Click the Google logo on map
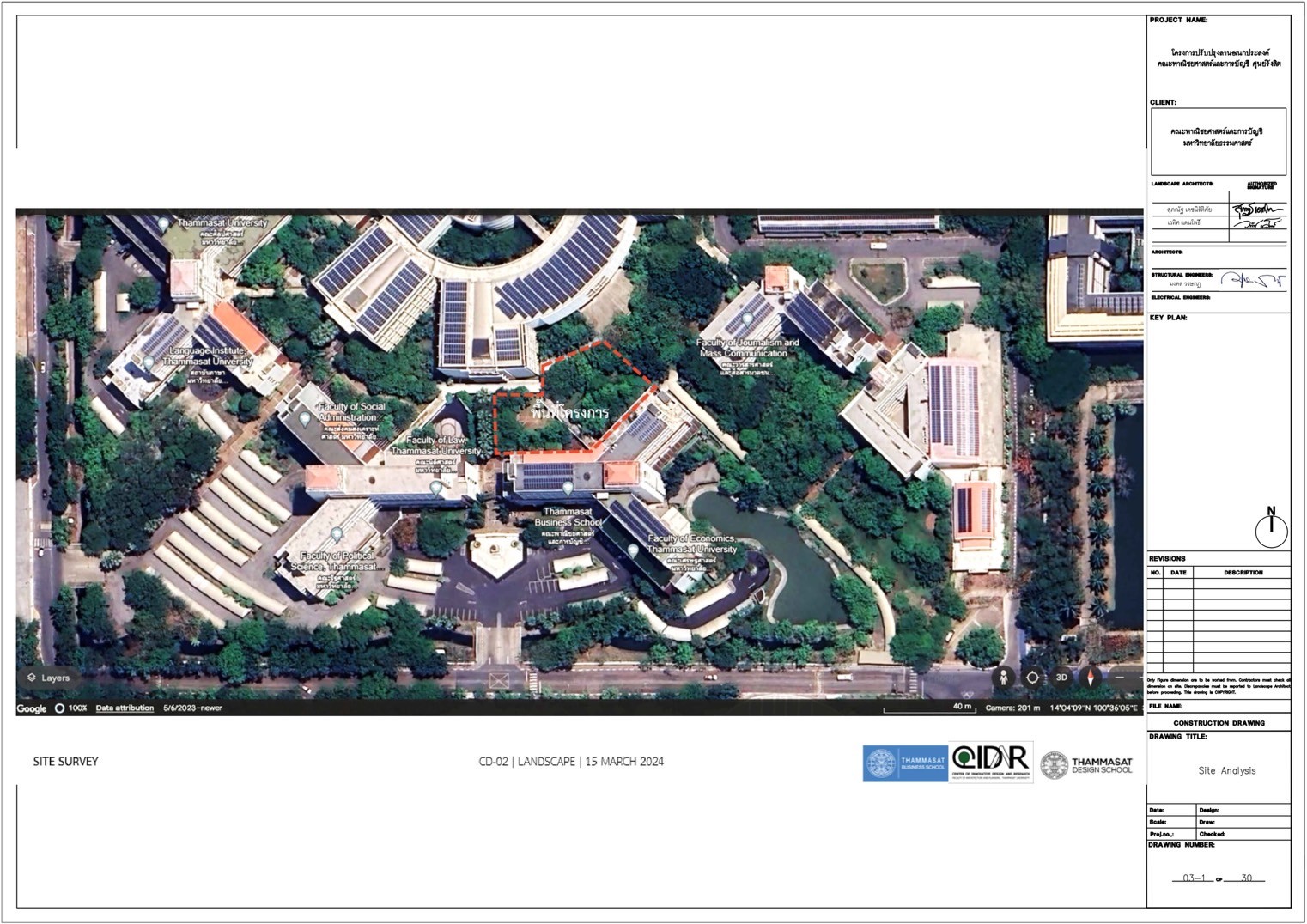Screen dimensions: 1307x924 [32, 708]
